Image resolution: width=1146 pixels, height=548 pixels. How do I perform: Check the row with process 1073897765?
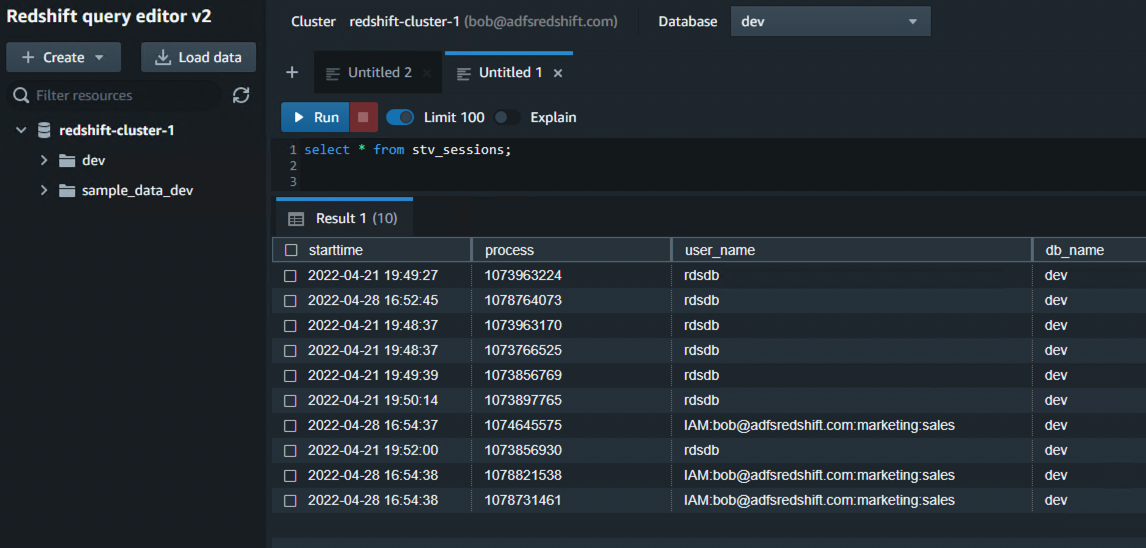coord(290,400)
